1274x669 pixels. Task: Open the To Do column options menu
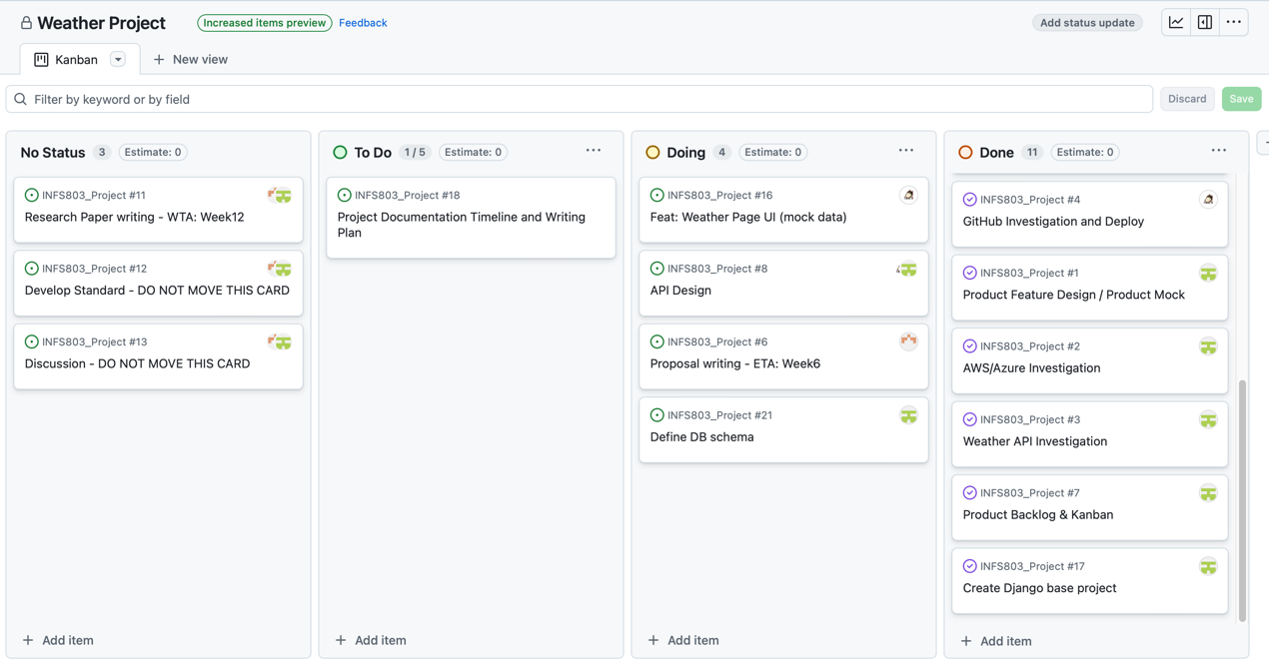pyautogui.click(x=593, y=151)
